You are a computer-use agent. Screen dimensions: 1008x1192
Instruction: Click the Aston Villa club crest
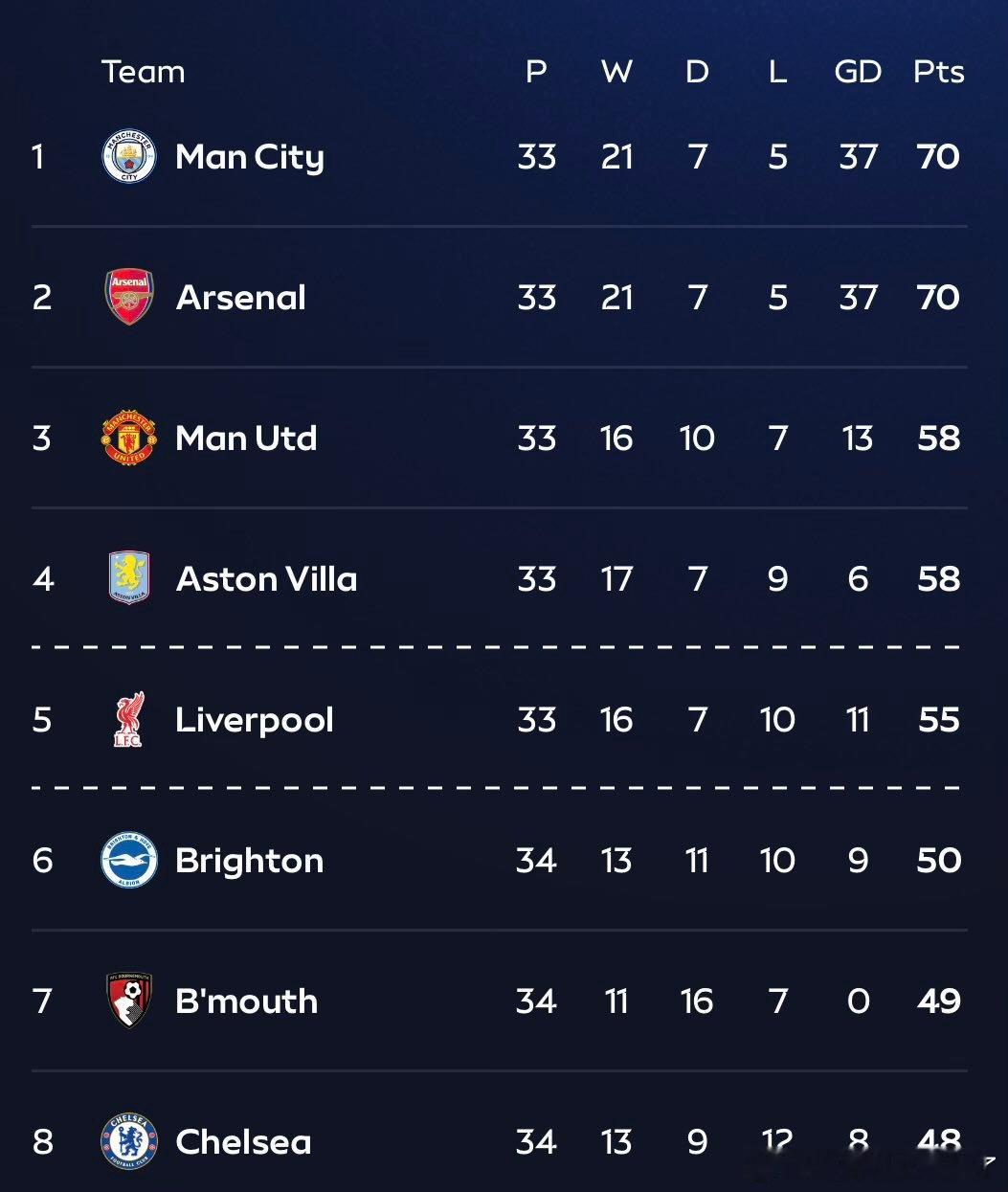point(129,578)
